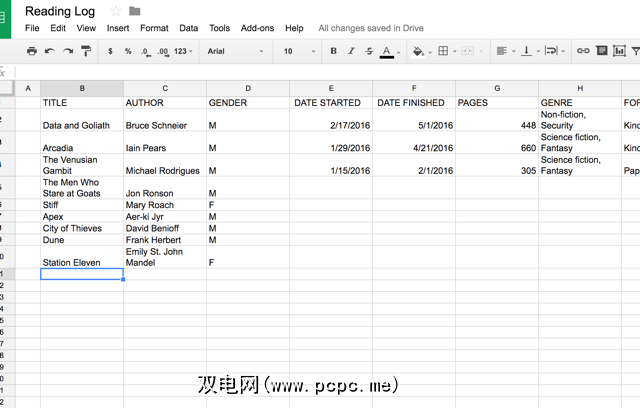This screenshot has width=640, height=408.
Task: Expand the 123 number formats dropdown
Action: coord(183,51)
